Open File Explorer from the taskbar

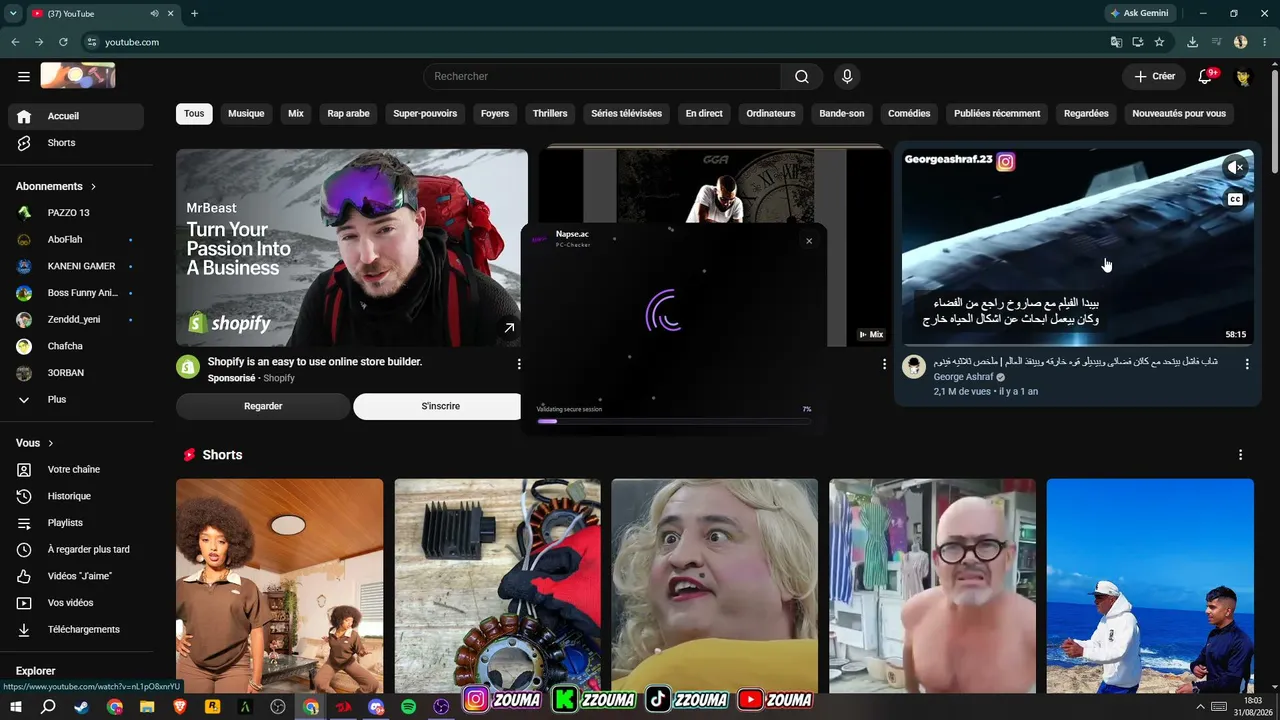click(147, 706)
